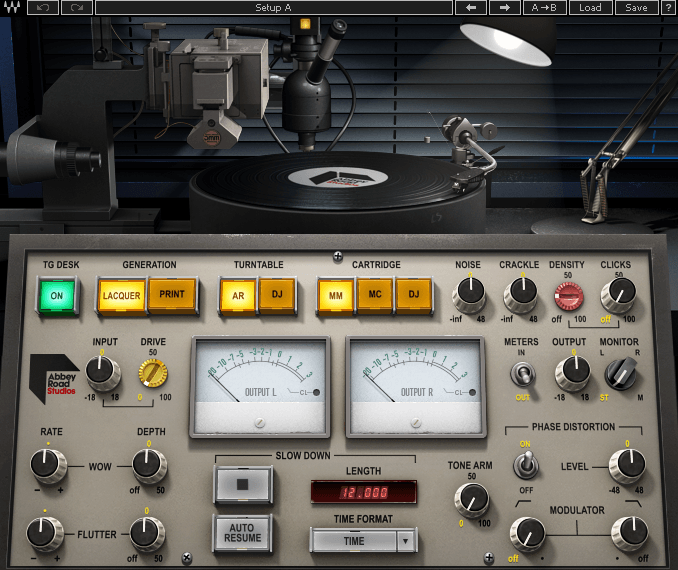
Task: Click the Crackle knob
Action: (x=521, y=294)
